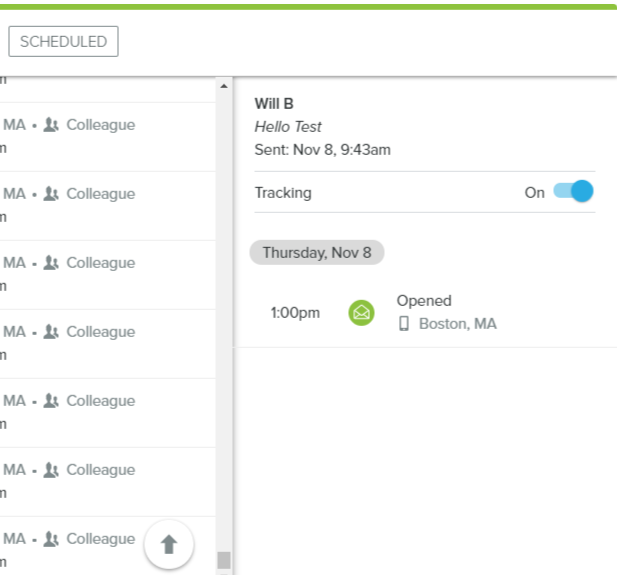Turn off the Tracking switch

point(574,192)
